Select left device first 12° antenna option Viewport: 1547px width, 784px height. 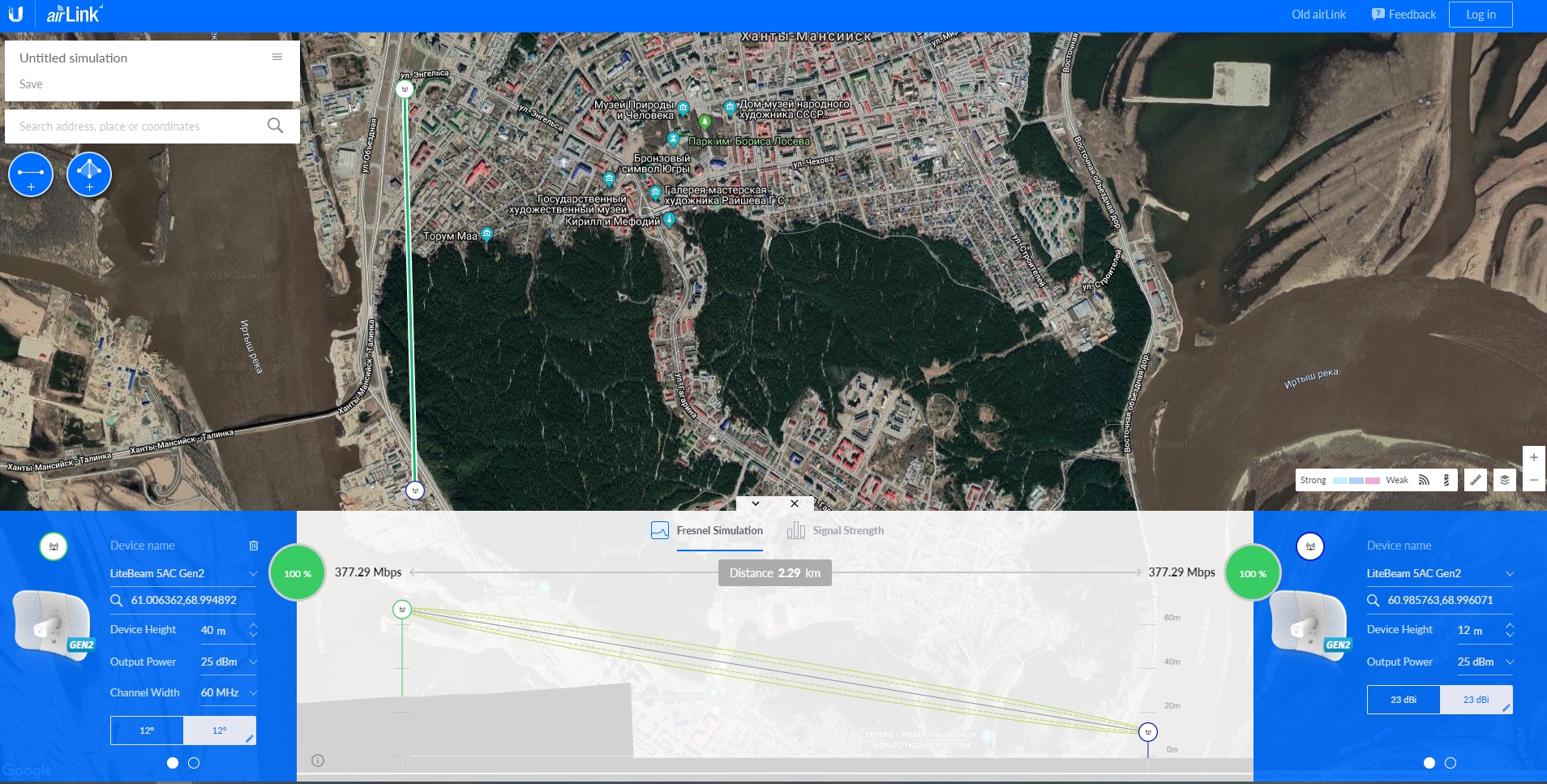pos(147,730)
